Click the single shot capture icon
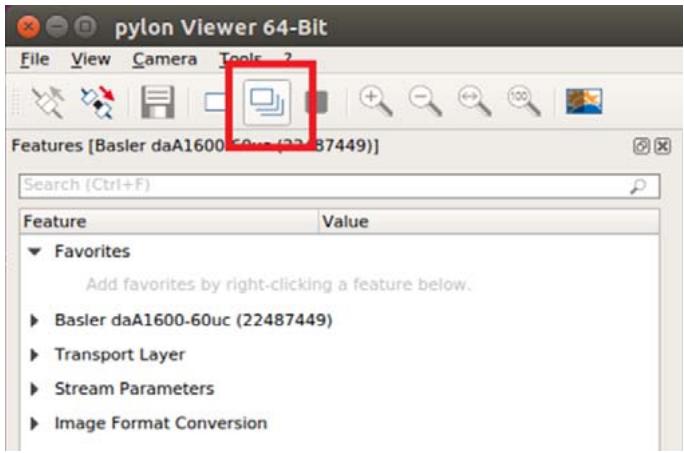 coord(215,103)
